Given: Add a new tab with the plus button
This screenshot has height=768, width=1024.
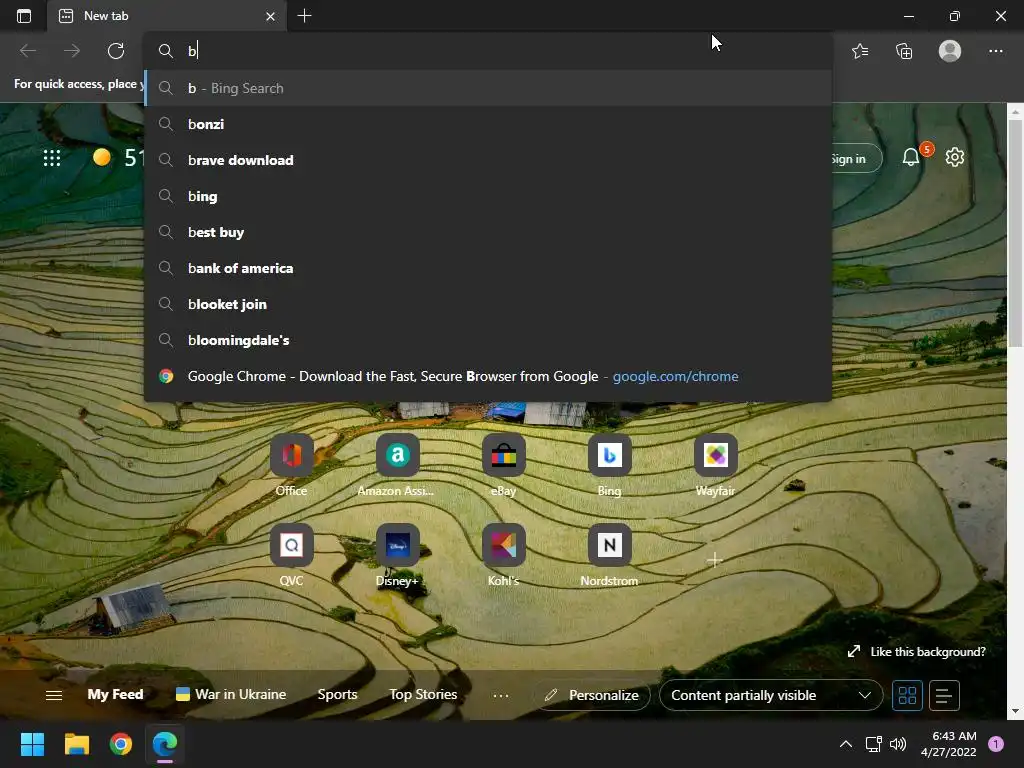Looking at the screenshot, I should pos(304,16).
